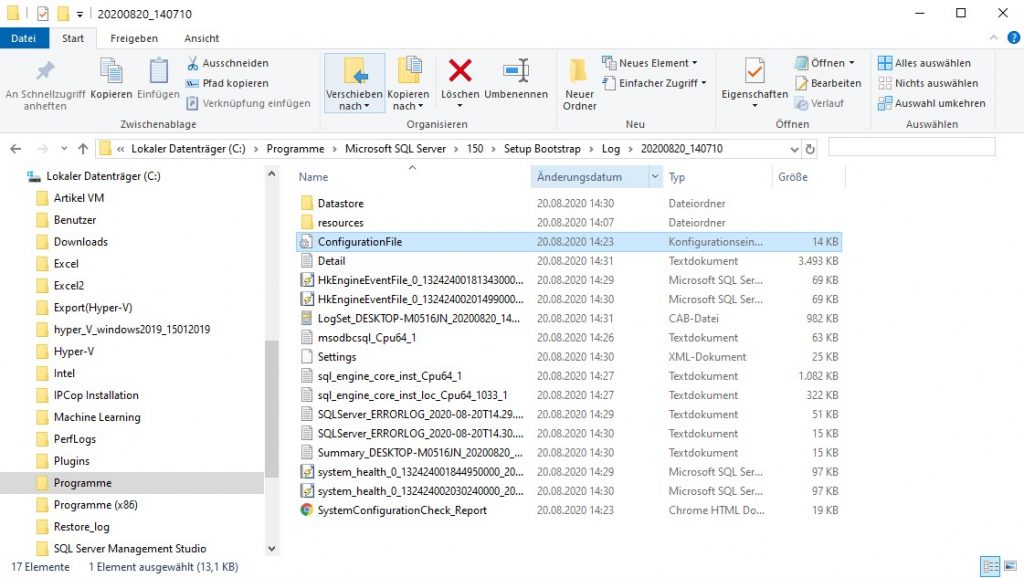Click Programme in the address breadcrumb

coord(295,149)
